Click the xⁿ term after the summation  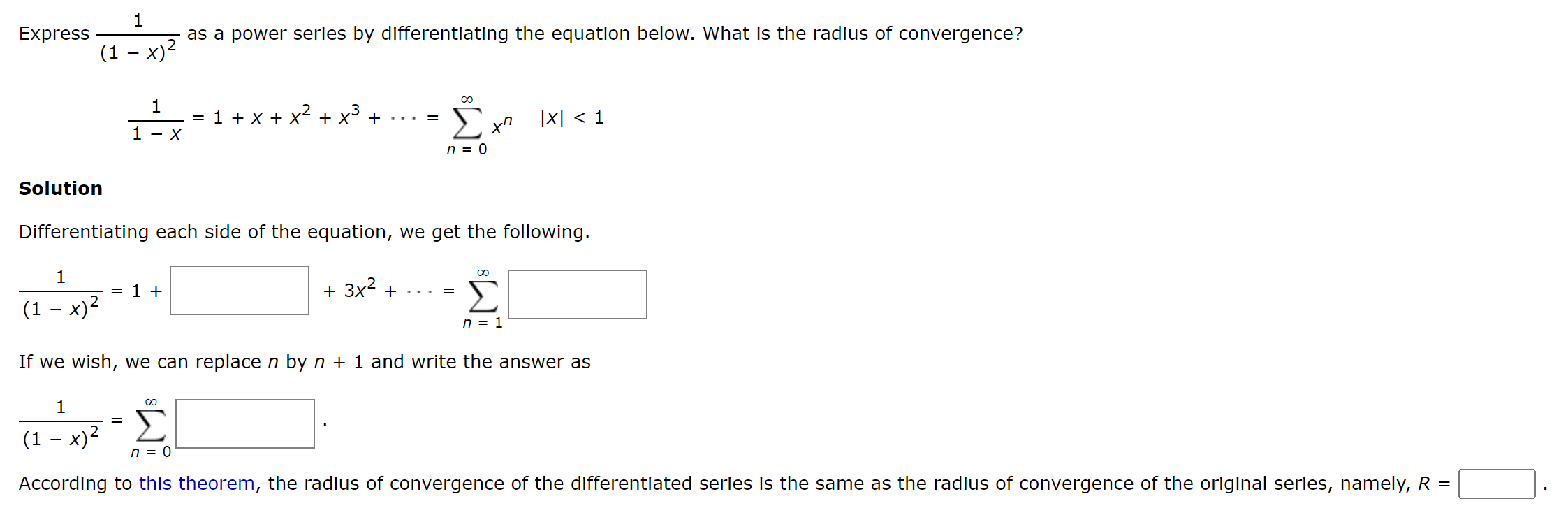[500, 126]
